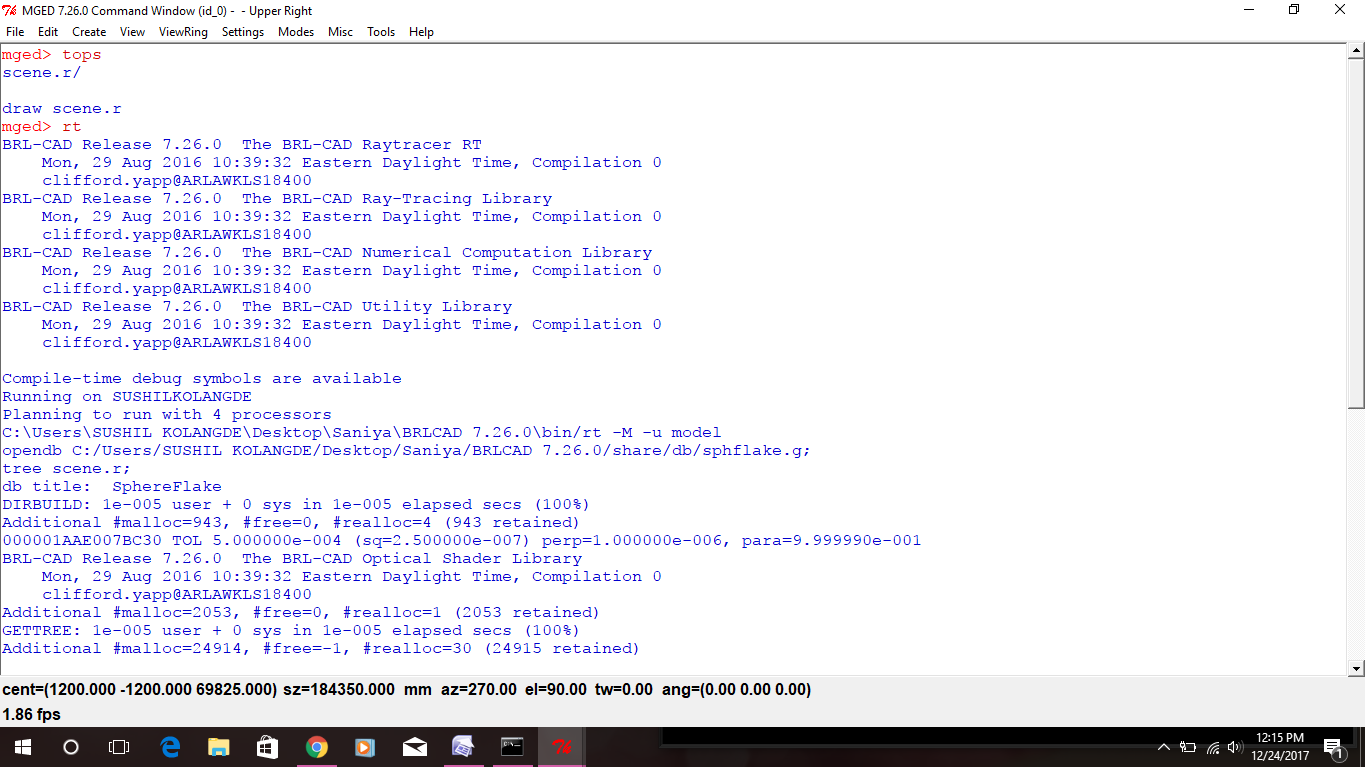Launch Google Chrome from taskbar

(316, 747)
